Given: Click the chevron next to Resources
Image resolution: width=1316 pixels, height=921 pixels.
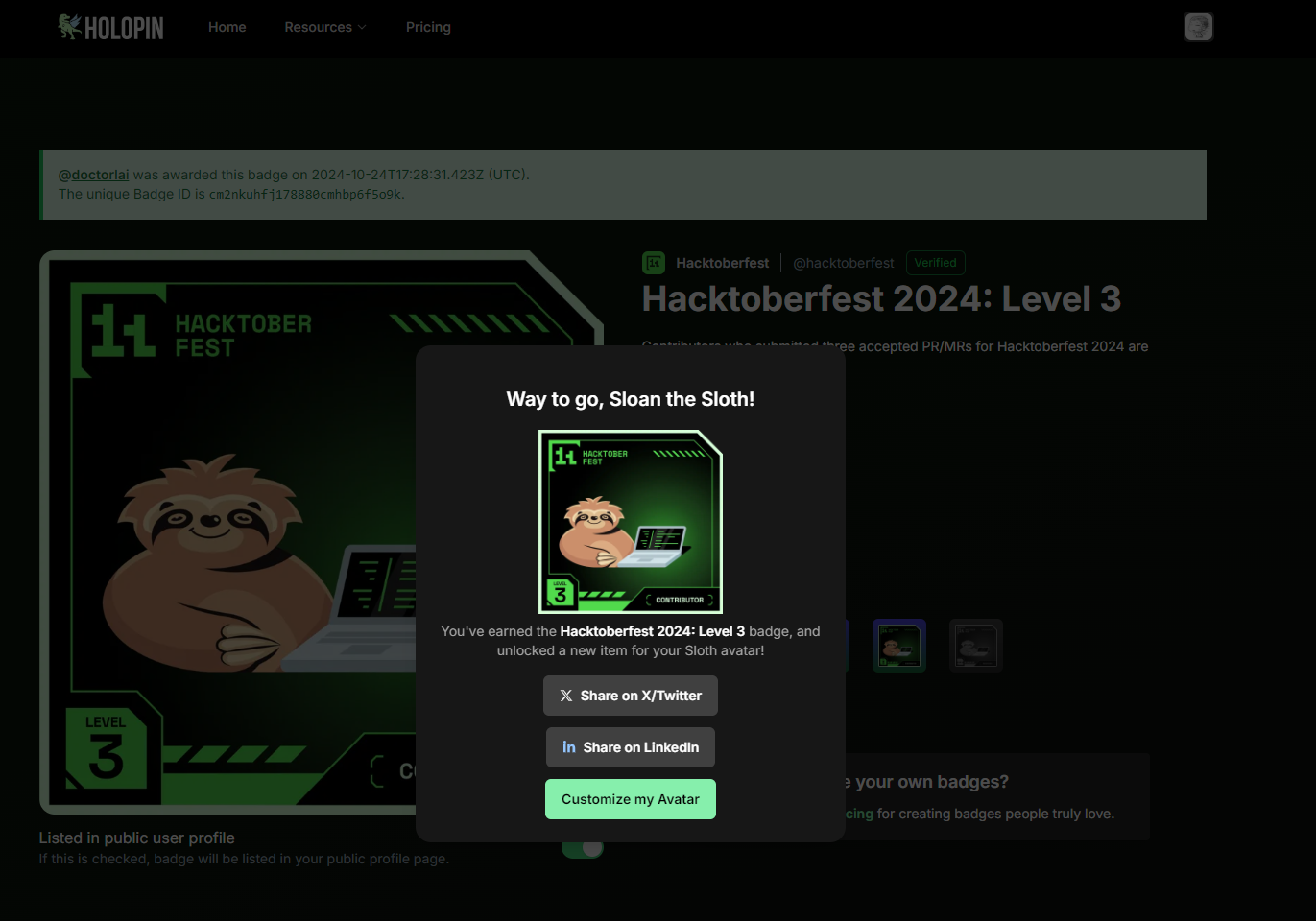Looking at the screenshot, I should point(362,27).
